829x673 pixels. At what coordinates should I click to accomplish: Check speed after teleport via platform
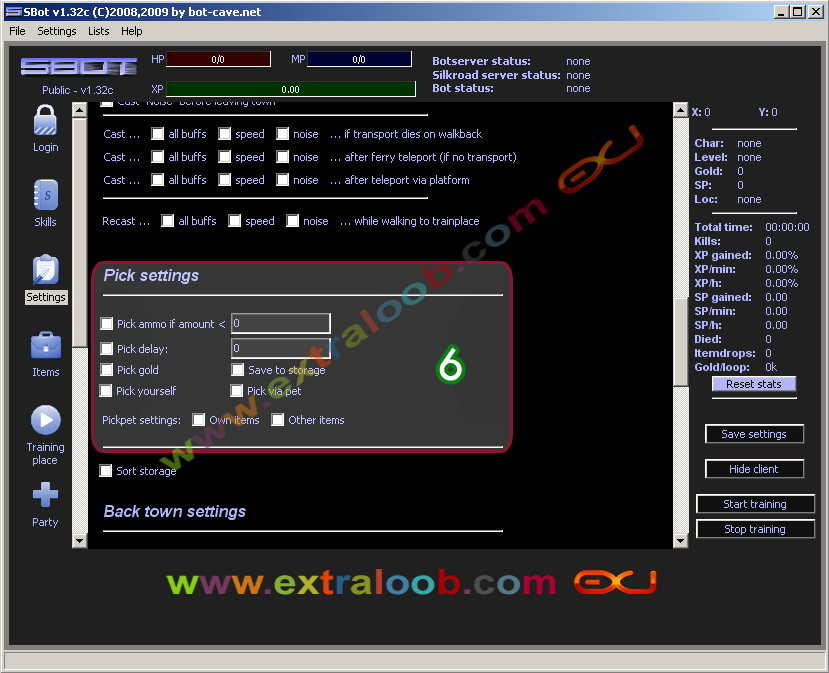225,180
